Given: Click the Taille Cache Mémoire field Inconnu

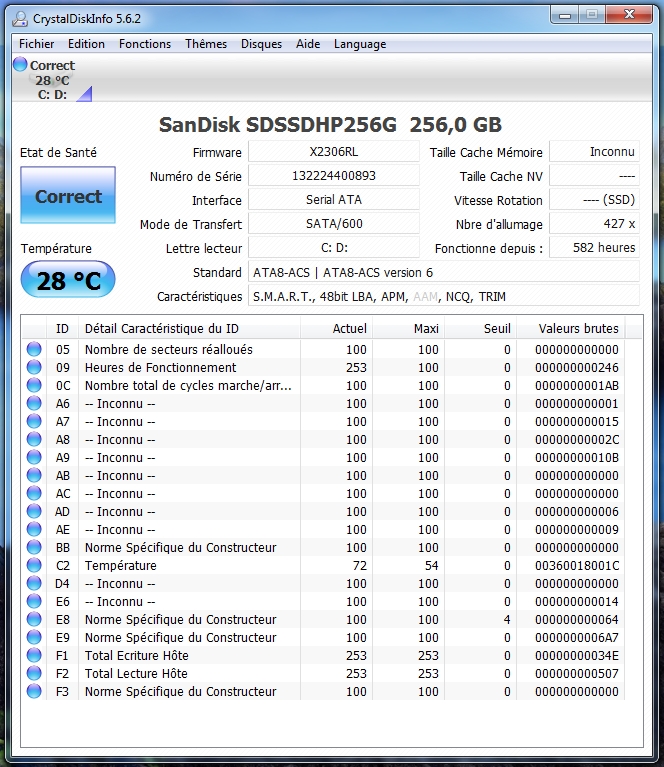Looking at the screenshot, I should click(x=595, y=152).
